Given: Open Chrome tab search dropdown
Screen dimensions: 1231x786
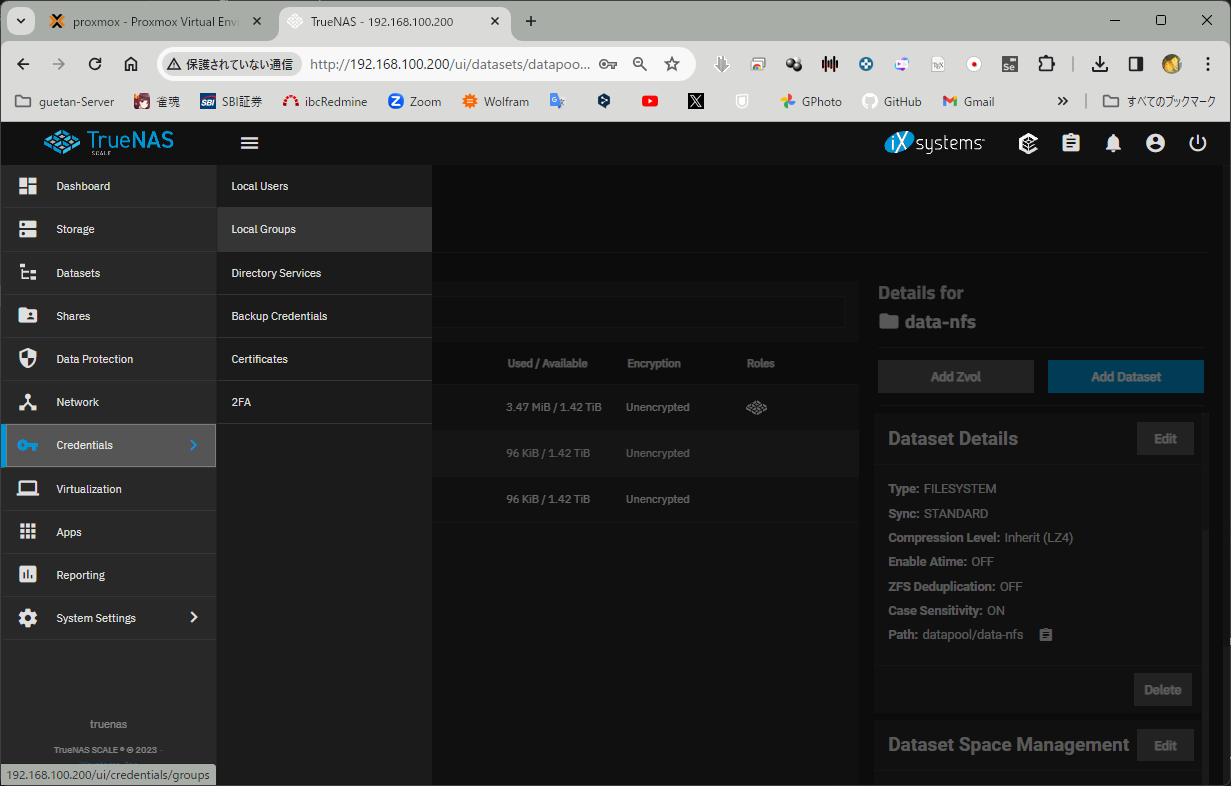Looking at the screenshot, I should (x=20, y=21).
